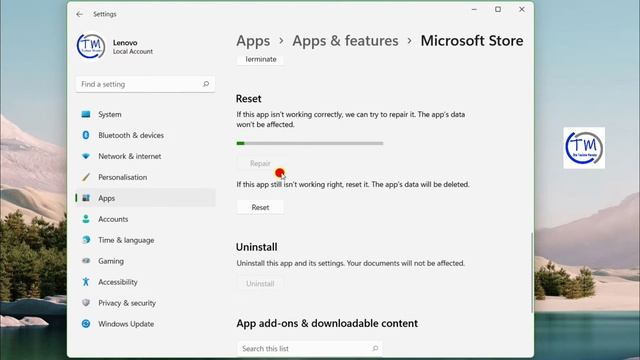640x360 pixels.
Task: Click the System monitor icon
Action: pyautogui.click(x=86, y=114)
